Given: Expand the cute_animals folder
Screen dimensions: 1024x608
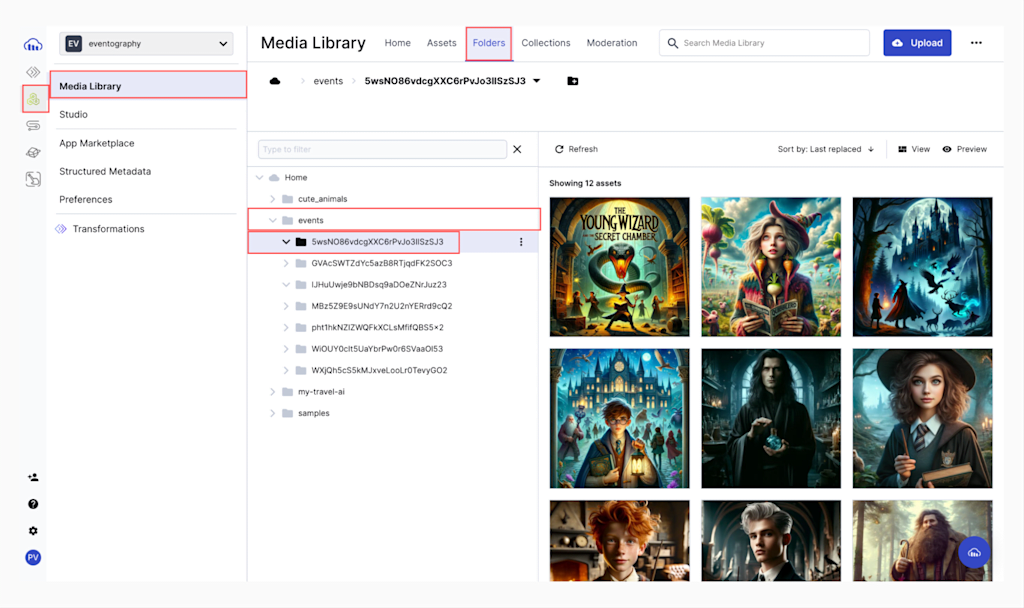Looking at the screenshot, I should point(272,199).
